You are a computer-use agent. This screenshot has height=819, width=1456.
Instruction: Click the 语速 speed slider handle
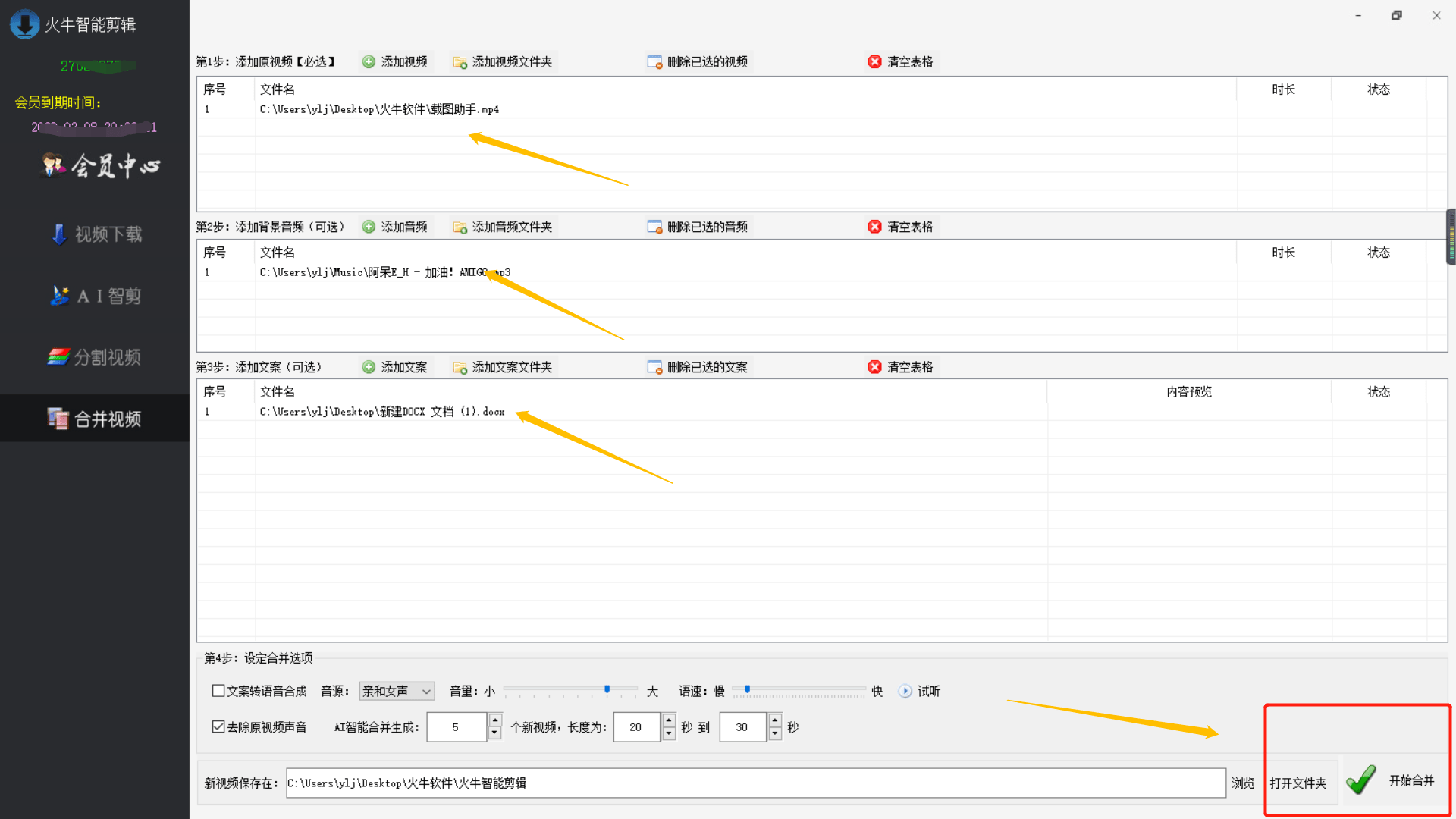[x=747, y=689]
